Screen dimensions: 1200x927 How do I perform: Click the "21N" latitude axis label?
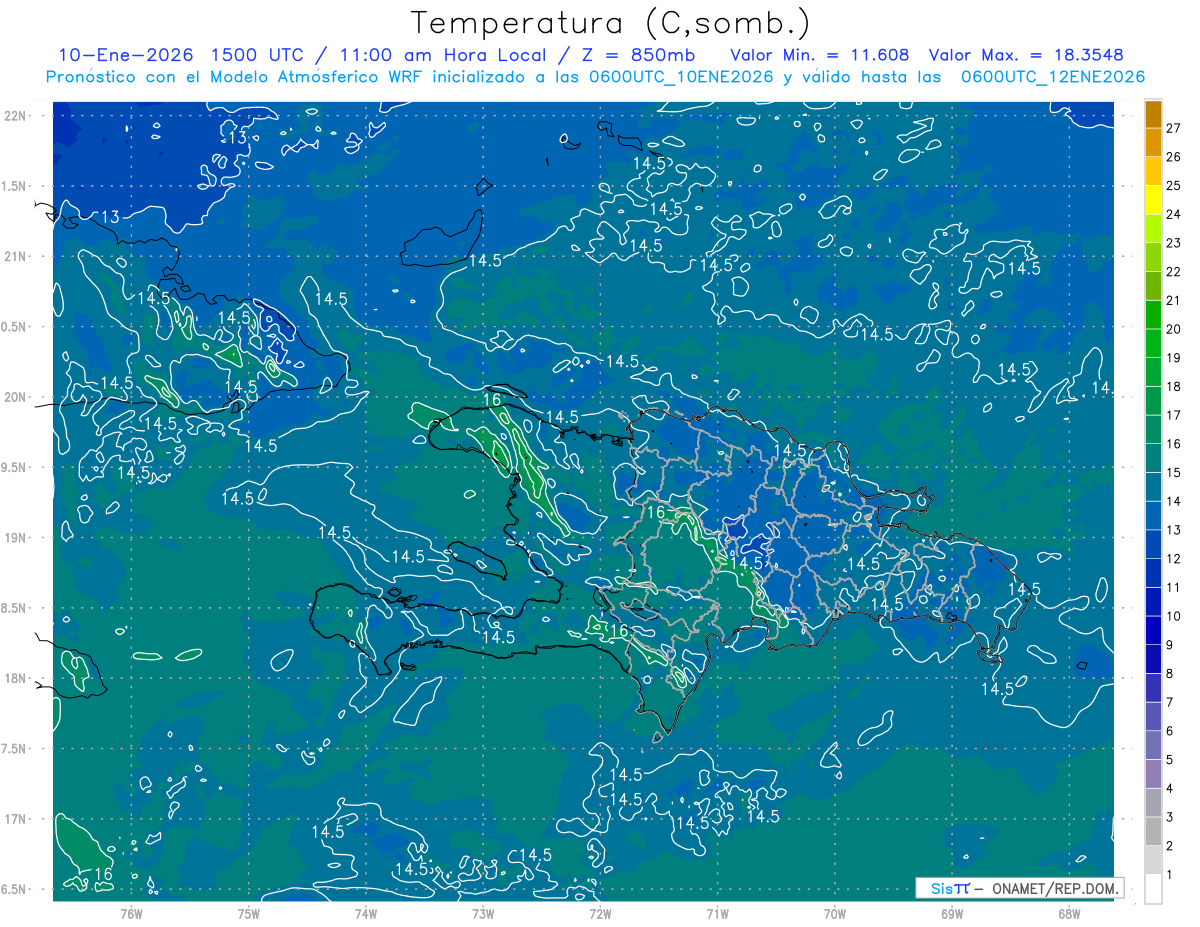[15, 257]
